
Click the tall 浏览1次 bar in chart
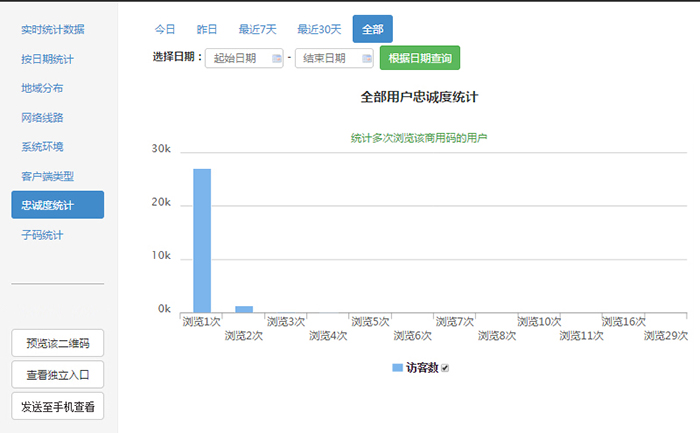pyautogui.click(x=202, y=240)
